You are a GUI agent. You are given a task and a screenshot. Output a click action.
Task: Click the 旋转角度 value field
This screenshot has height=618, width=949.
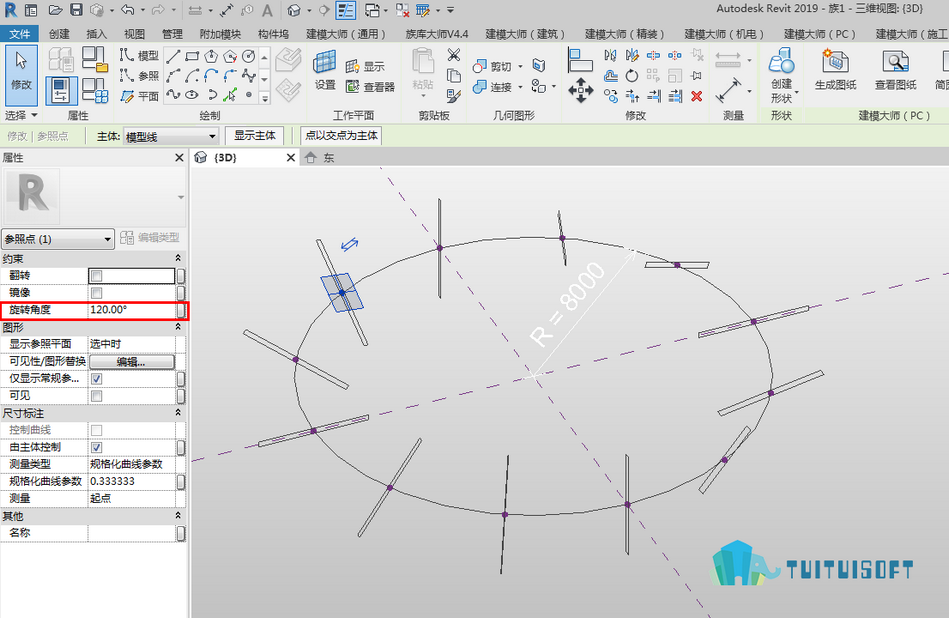132,310
